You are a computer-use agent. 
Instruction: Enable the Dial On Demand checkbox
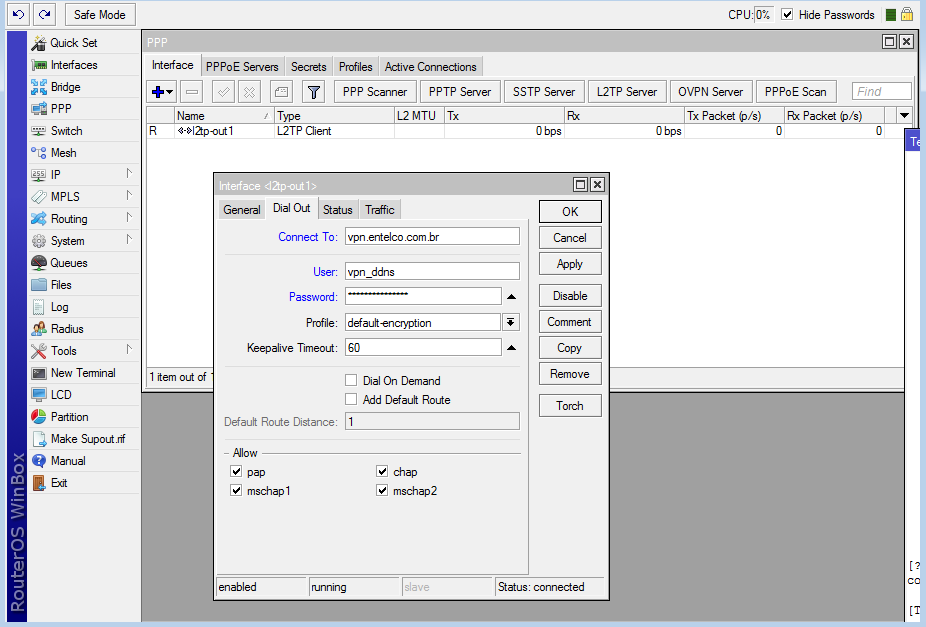point(351,381)
